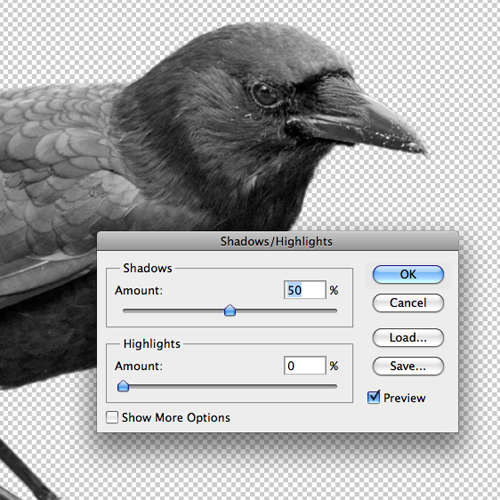Enable the Show More Options checkbox
Viewport: 500px width, 500px height.
[x=112, y=417]
